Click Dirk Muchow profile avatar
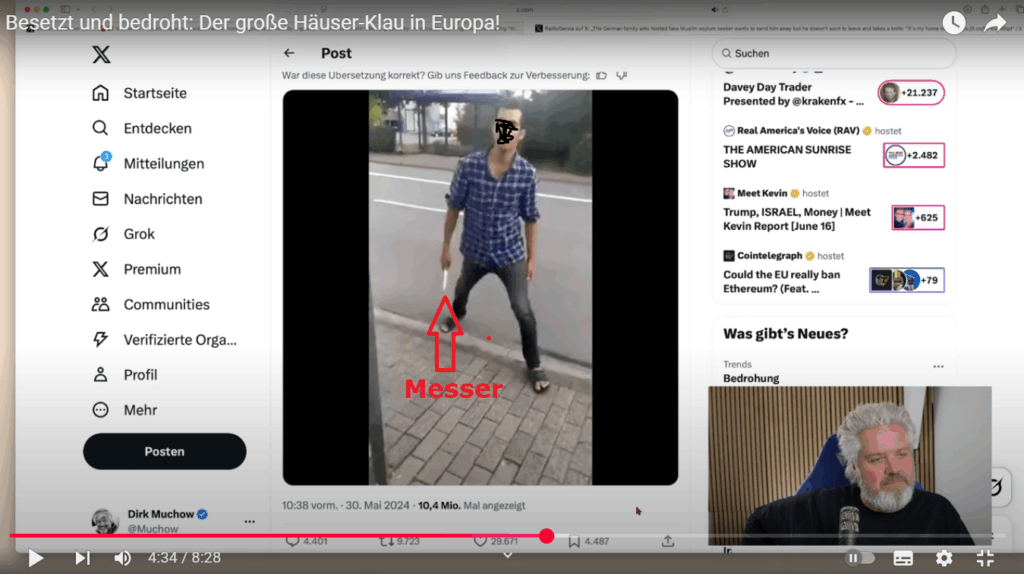 (x=104, y=521)
